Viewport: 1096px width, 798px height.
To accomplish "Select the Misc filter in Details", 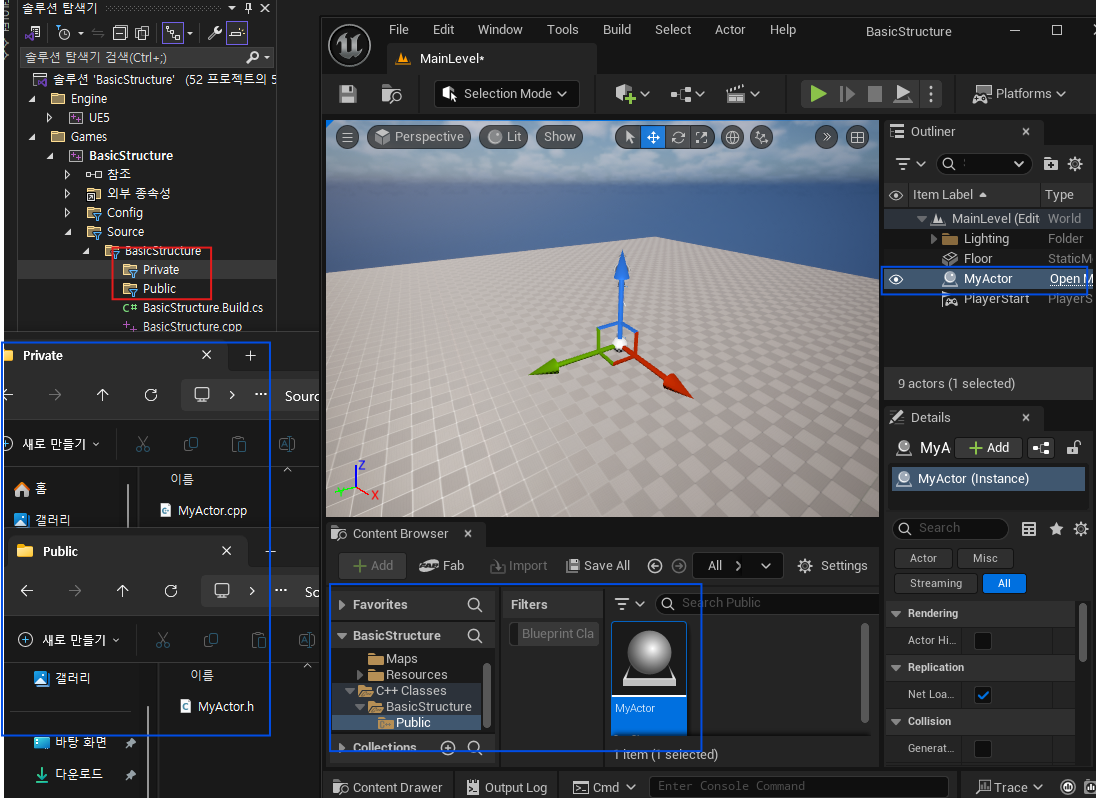I will coord(985,558).
